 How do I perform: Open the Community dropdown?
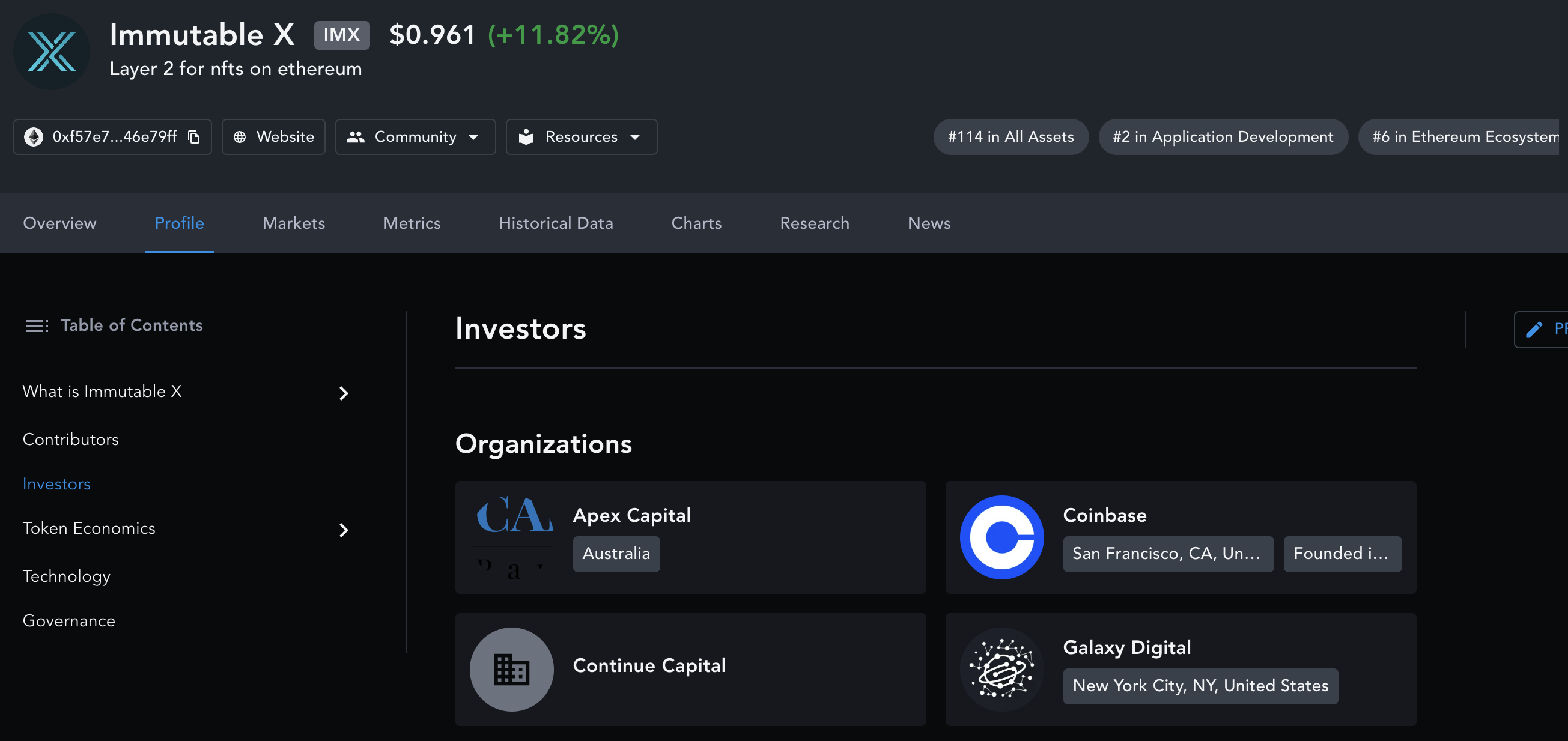[x=415, y=137]
